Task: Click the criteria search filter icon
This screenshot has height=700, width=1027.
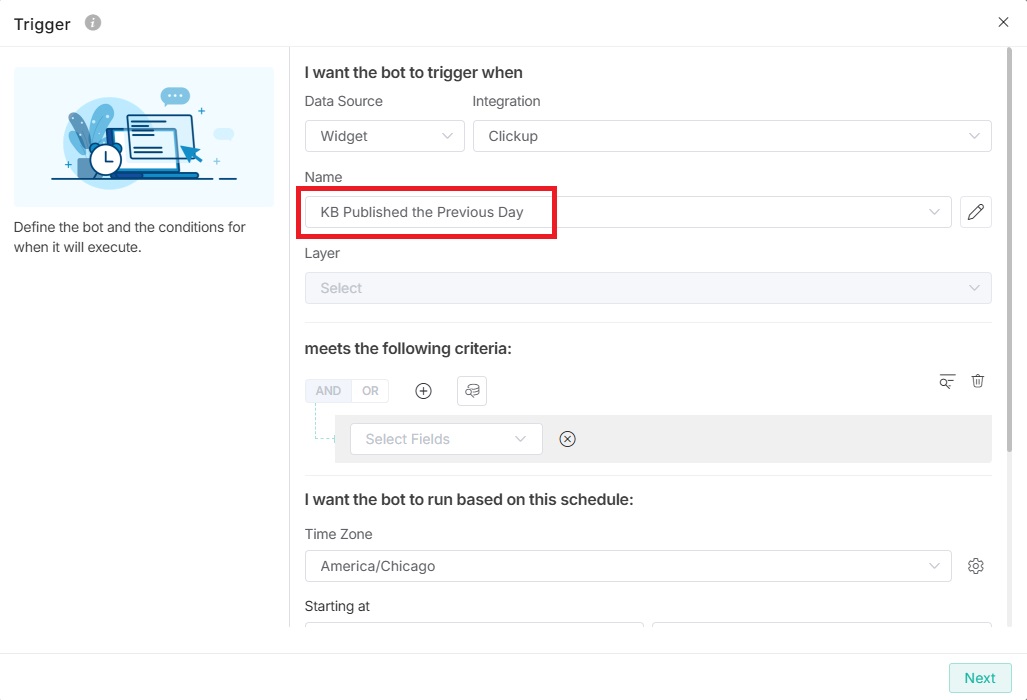Action: 946,381
